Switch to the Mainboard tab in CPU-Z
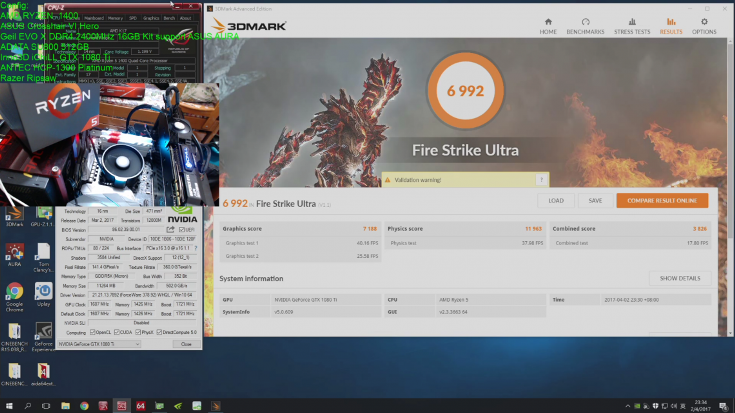735x413 pixels. [94, 18]
